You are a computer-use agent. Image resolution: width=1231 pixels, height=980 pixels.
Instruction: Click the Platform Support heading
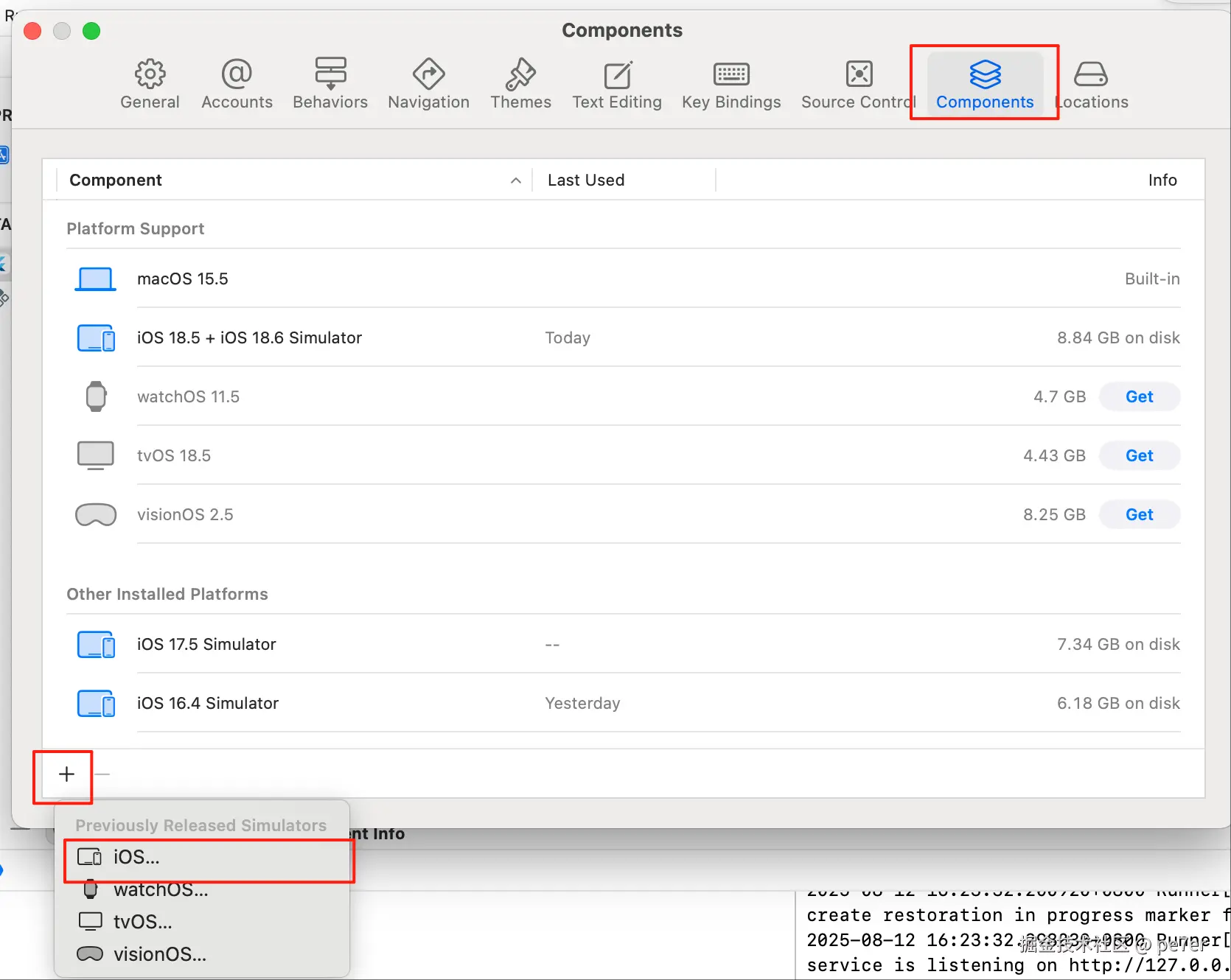136,228
